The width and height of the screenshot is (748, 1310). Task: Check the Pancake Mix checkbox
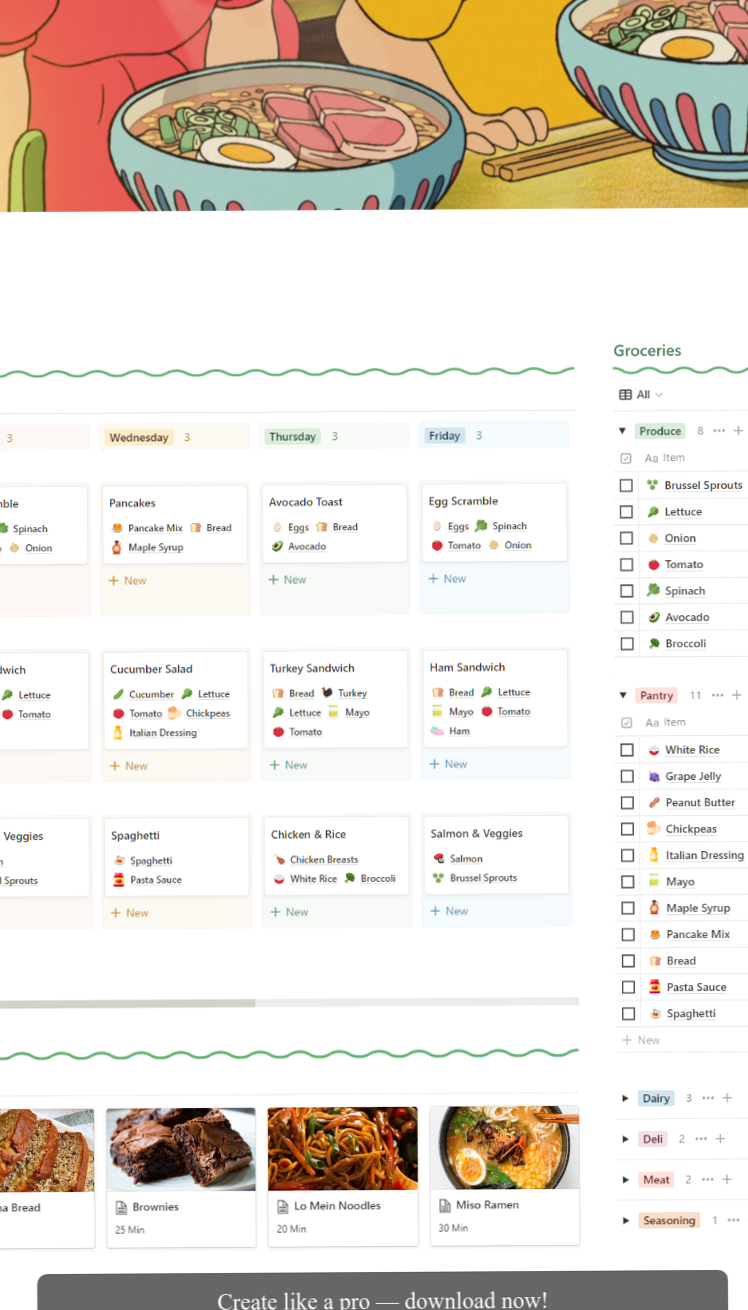tap(626, 934)
